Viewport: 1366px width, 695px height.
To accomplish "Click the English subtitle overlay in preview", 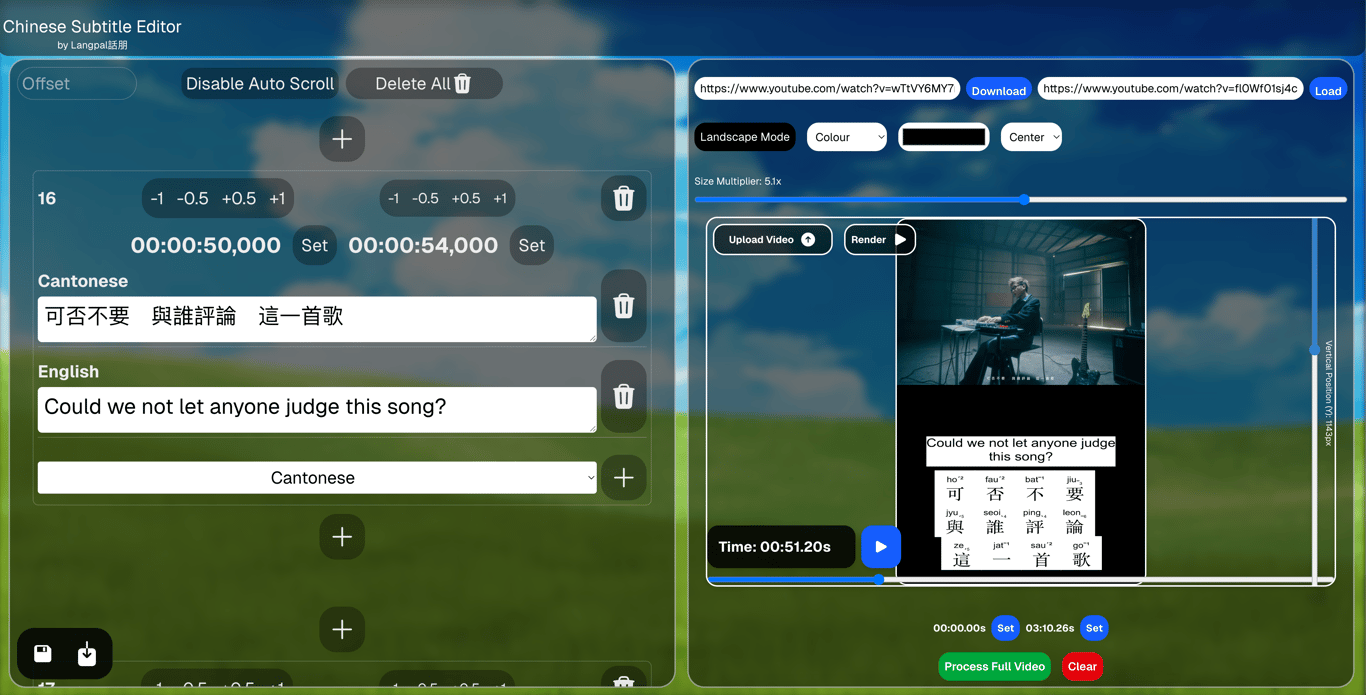I will tap(1021, 450).
